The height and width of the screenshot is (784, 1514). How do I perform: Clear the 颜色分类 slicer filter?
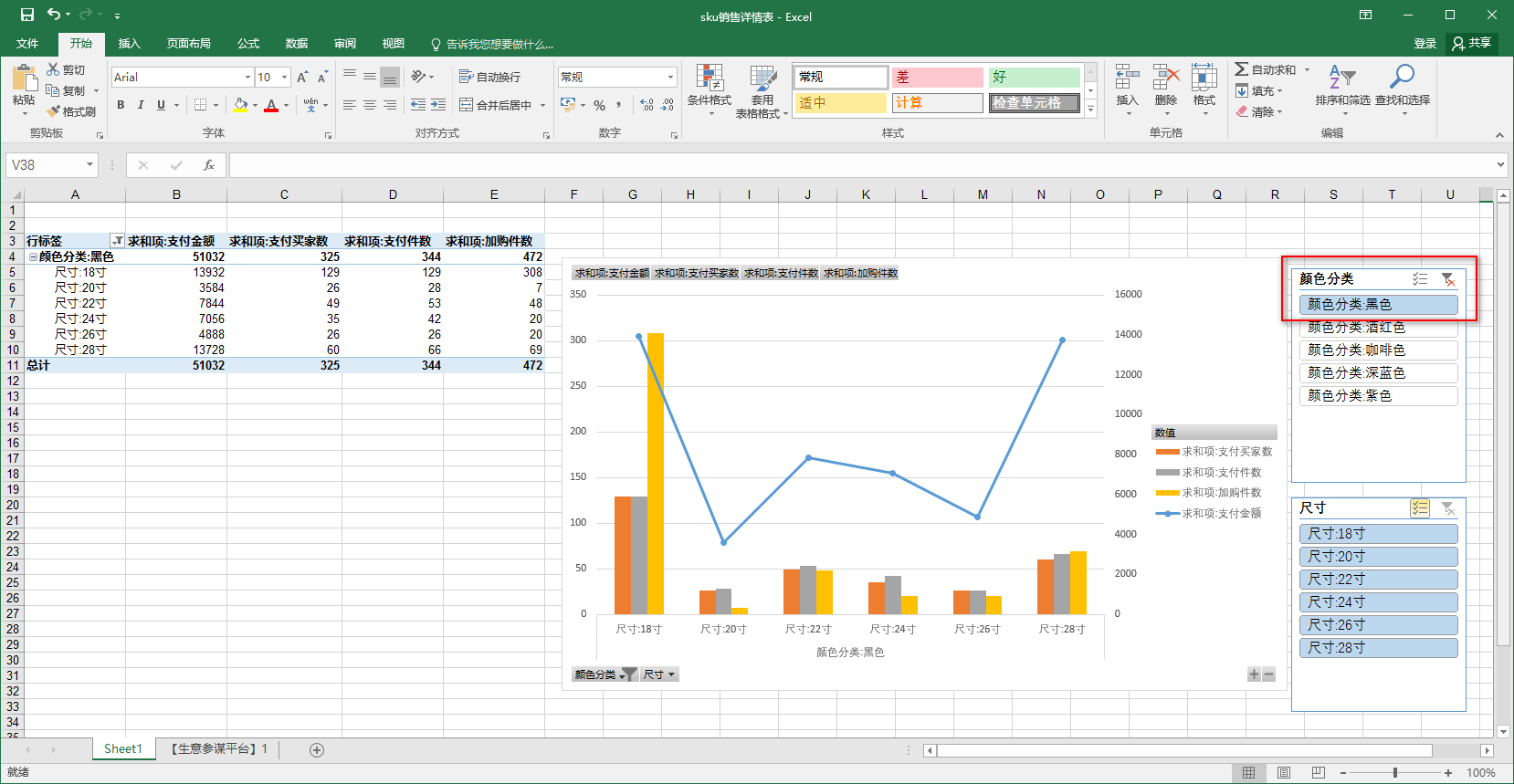[x=1448, y=279]
